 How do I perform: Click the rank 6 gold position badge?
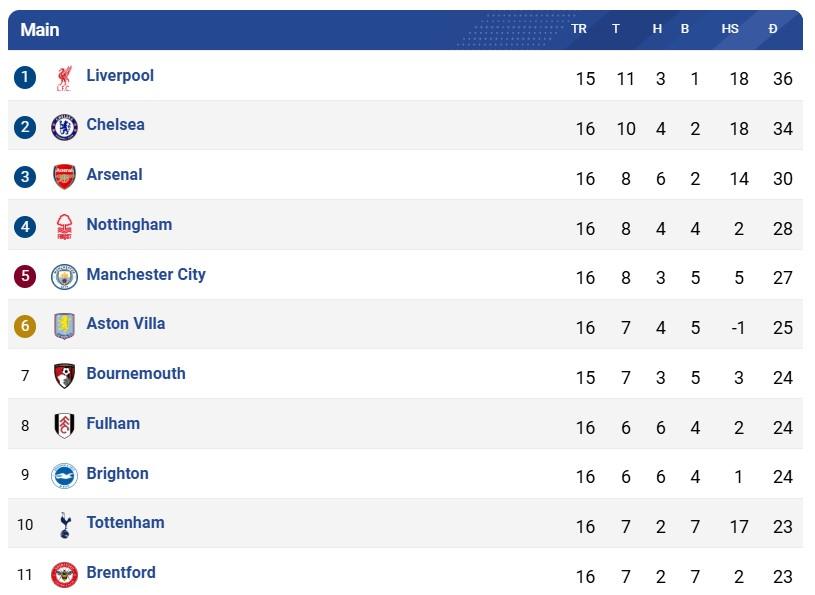[x=25, y=326]
